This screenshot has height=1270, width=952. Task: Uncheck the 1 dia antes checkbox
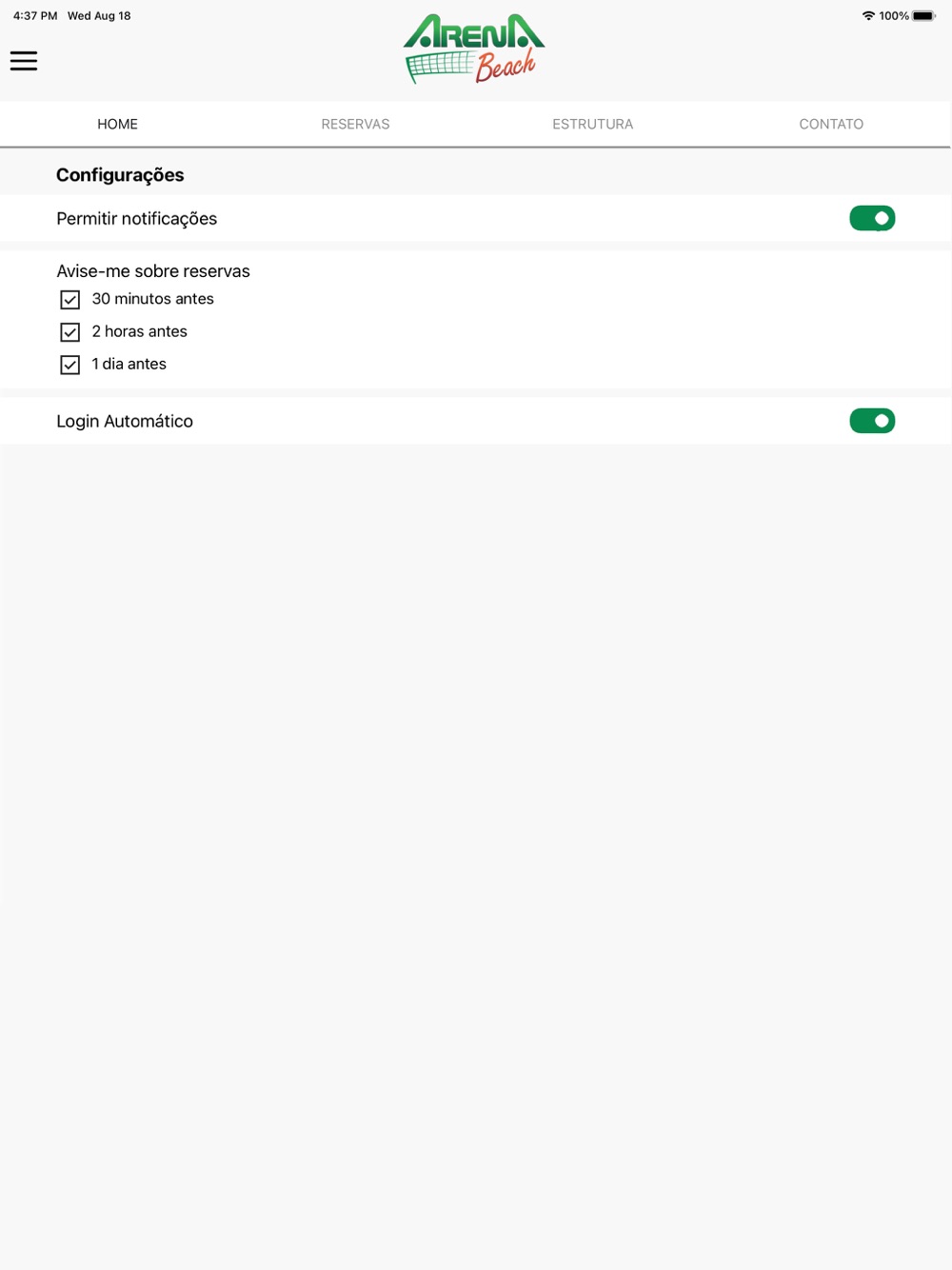(69, 365)
